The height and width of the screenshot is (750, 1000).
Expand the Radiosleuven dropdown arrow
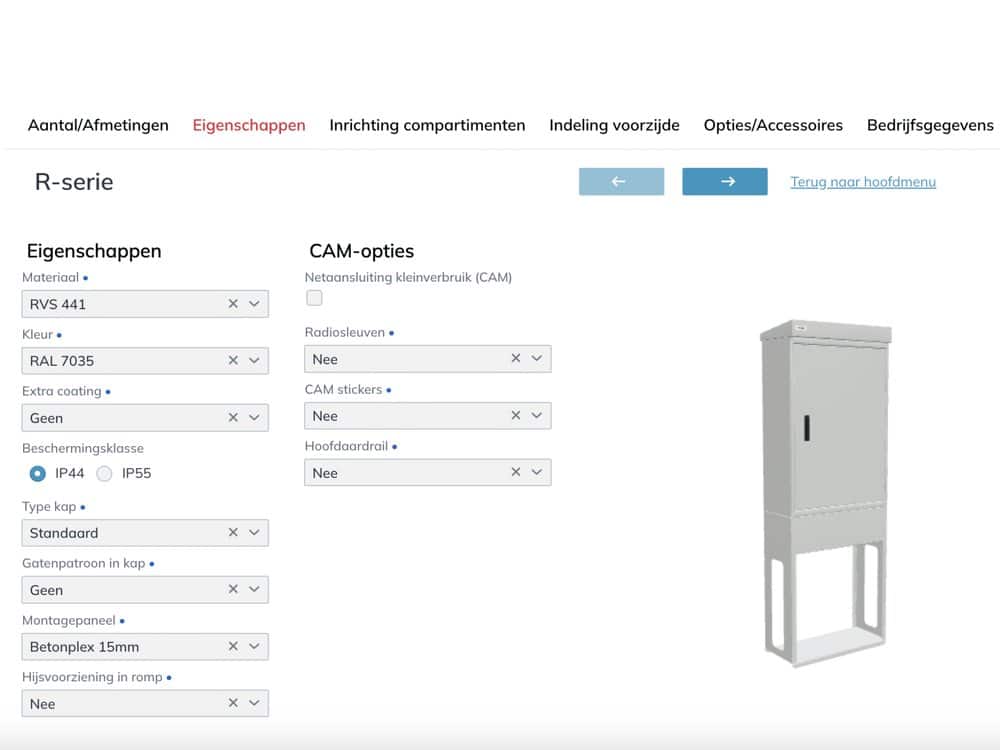(537, 358)
